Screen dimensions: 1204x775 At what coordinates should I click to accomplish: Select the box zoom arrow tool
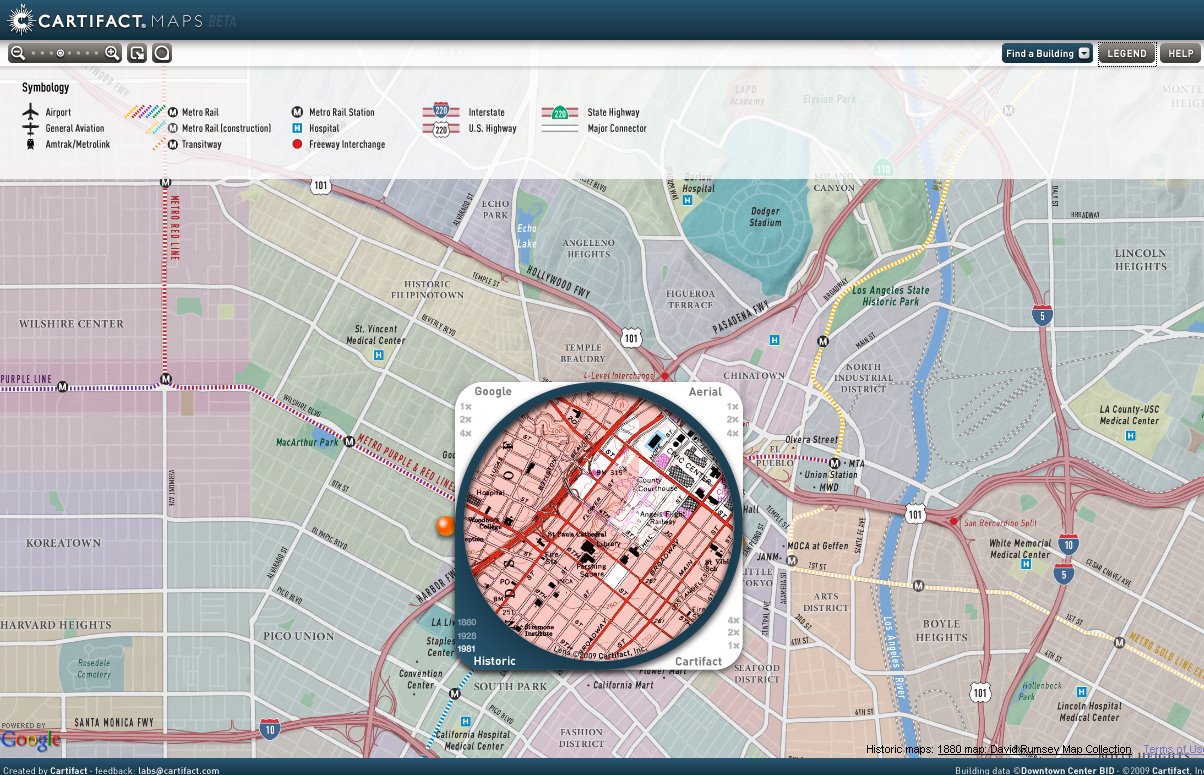click(x=138, y=53)
